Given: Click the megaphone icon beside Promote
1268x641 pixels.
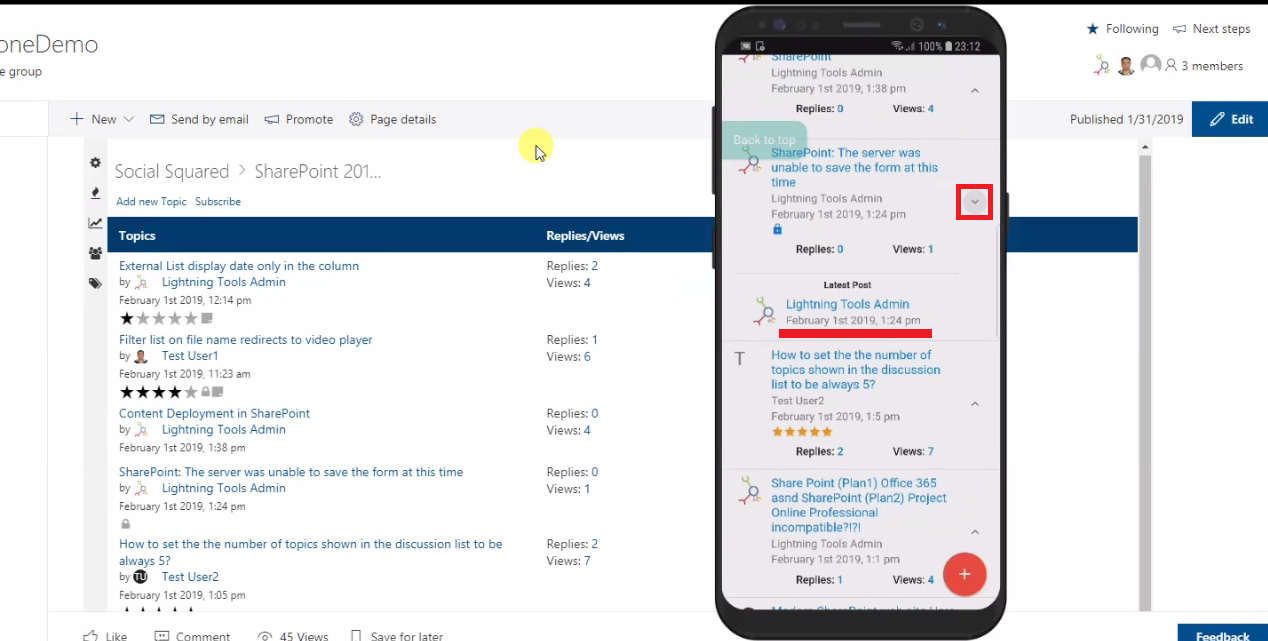Looking at the screenshot, I should 271,119.
